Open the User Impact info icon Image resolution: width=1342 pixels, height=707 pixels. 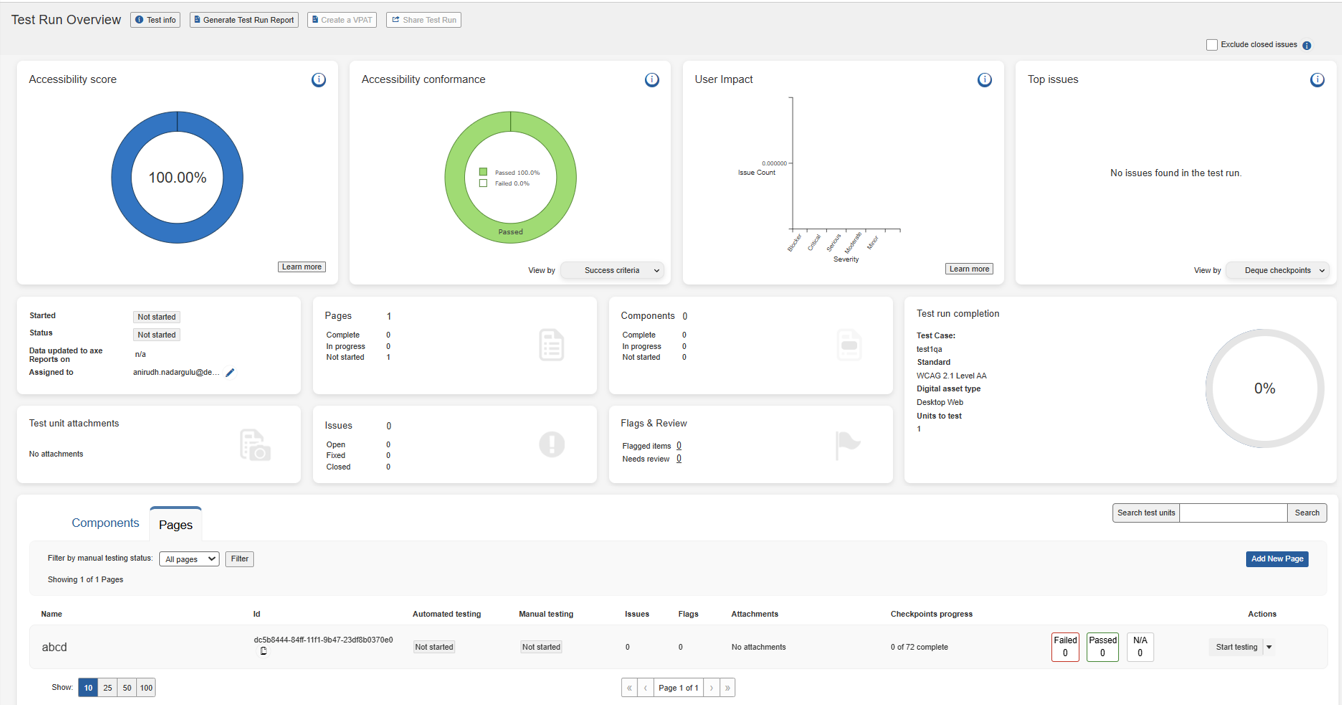(985, 80)
